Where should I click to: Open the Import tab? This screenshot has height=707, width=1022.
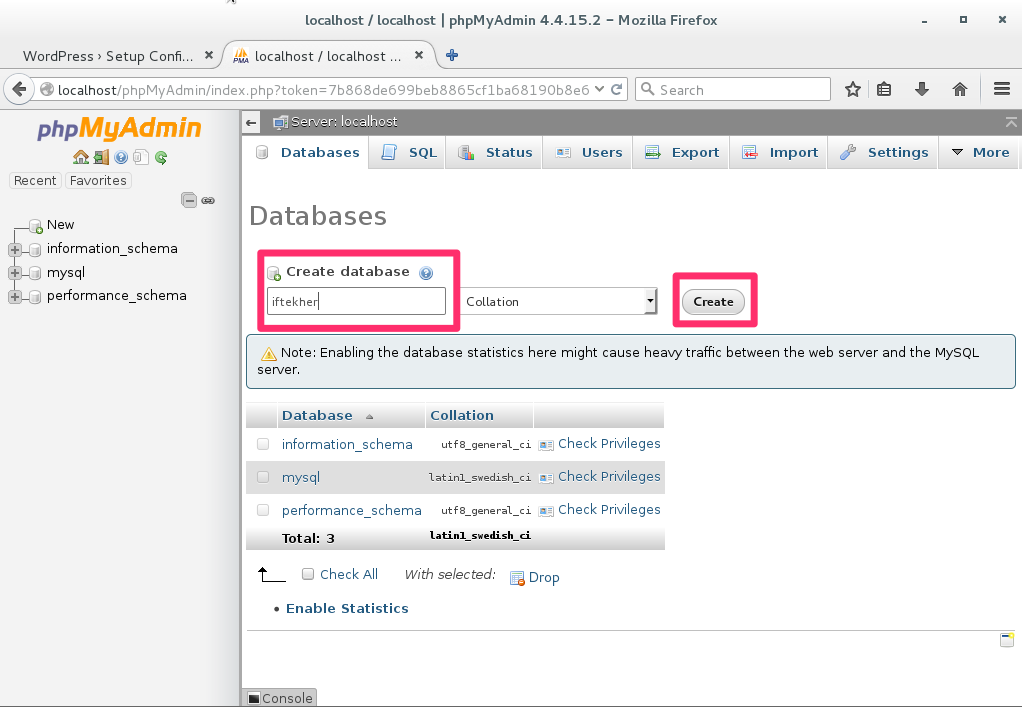click(x=780, y=152)
